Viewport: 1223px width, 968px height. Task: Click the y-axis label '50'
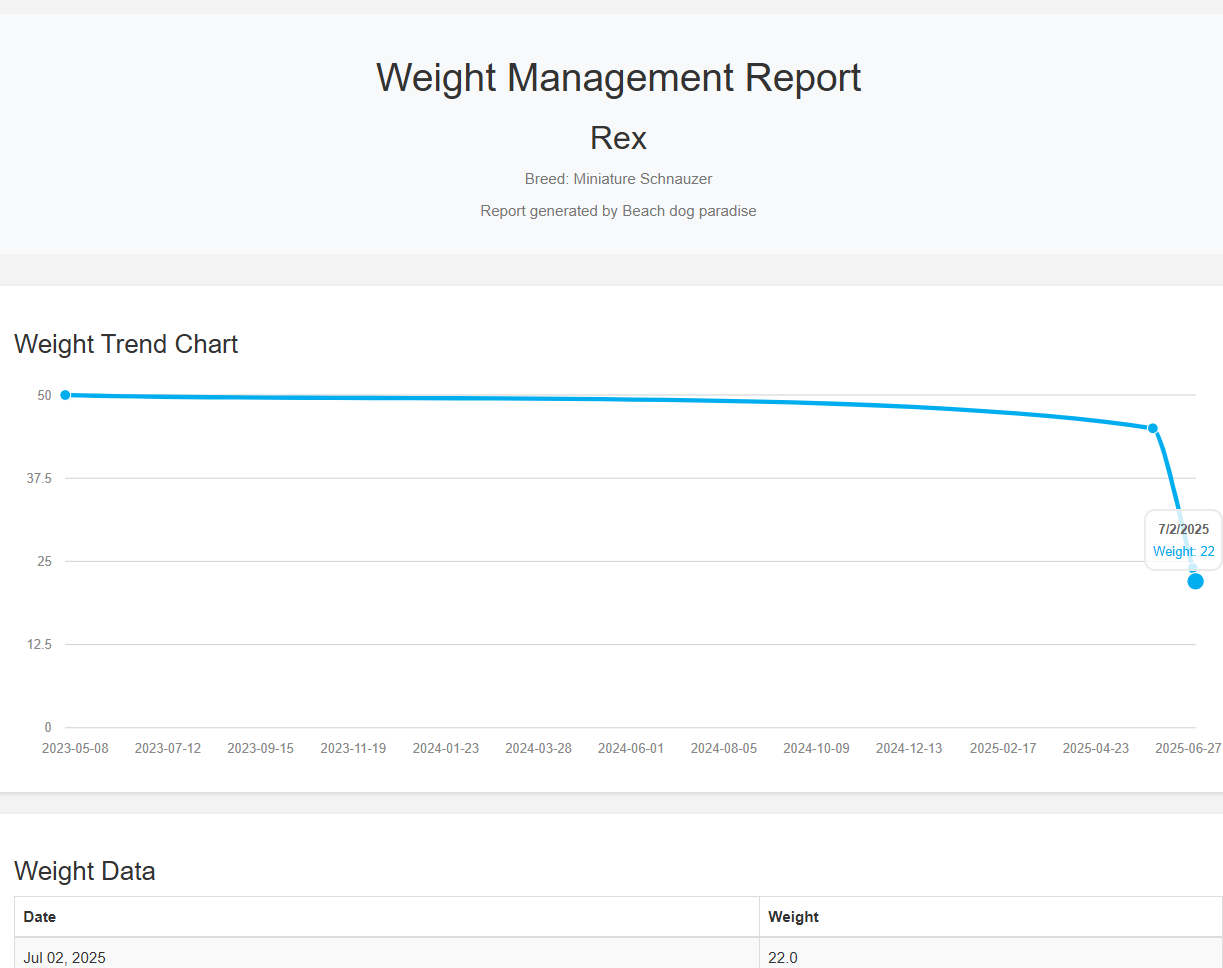click(x=44, y=395)
